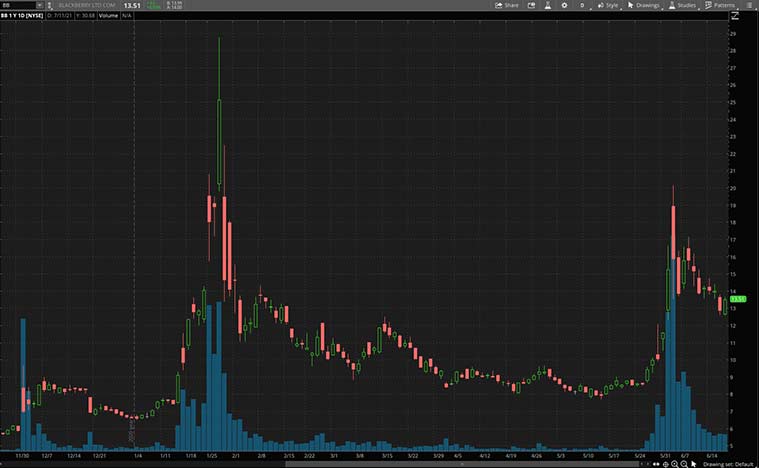
Task: Click the zoom out magnifier icon
Action: [684, 464]
